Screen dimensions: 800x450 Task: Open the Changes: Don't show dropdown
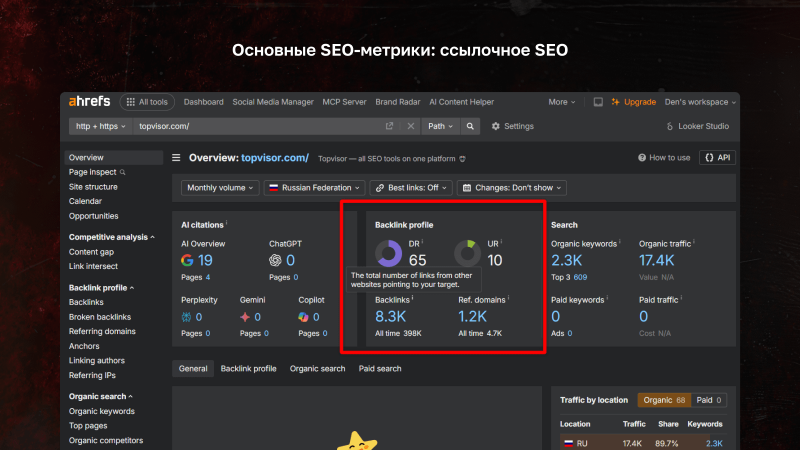(512, 188)
